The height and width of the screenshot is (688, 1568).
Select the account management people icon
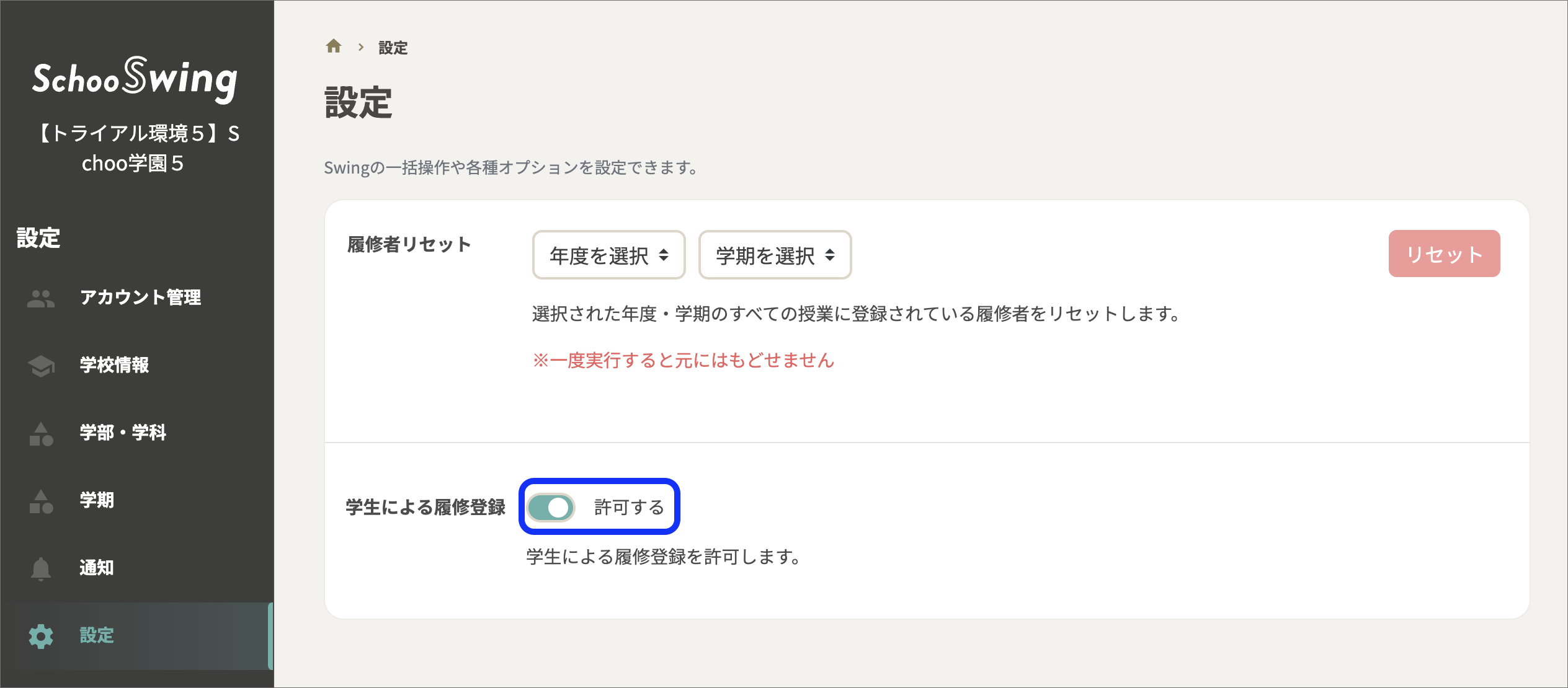40,298
